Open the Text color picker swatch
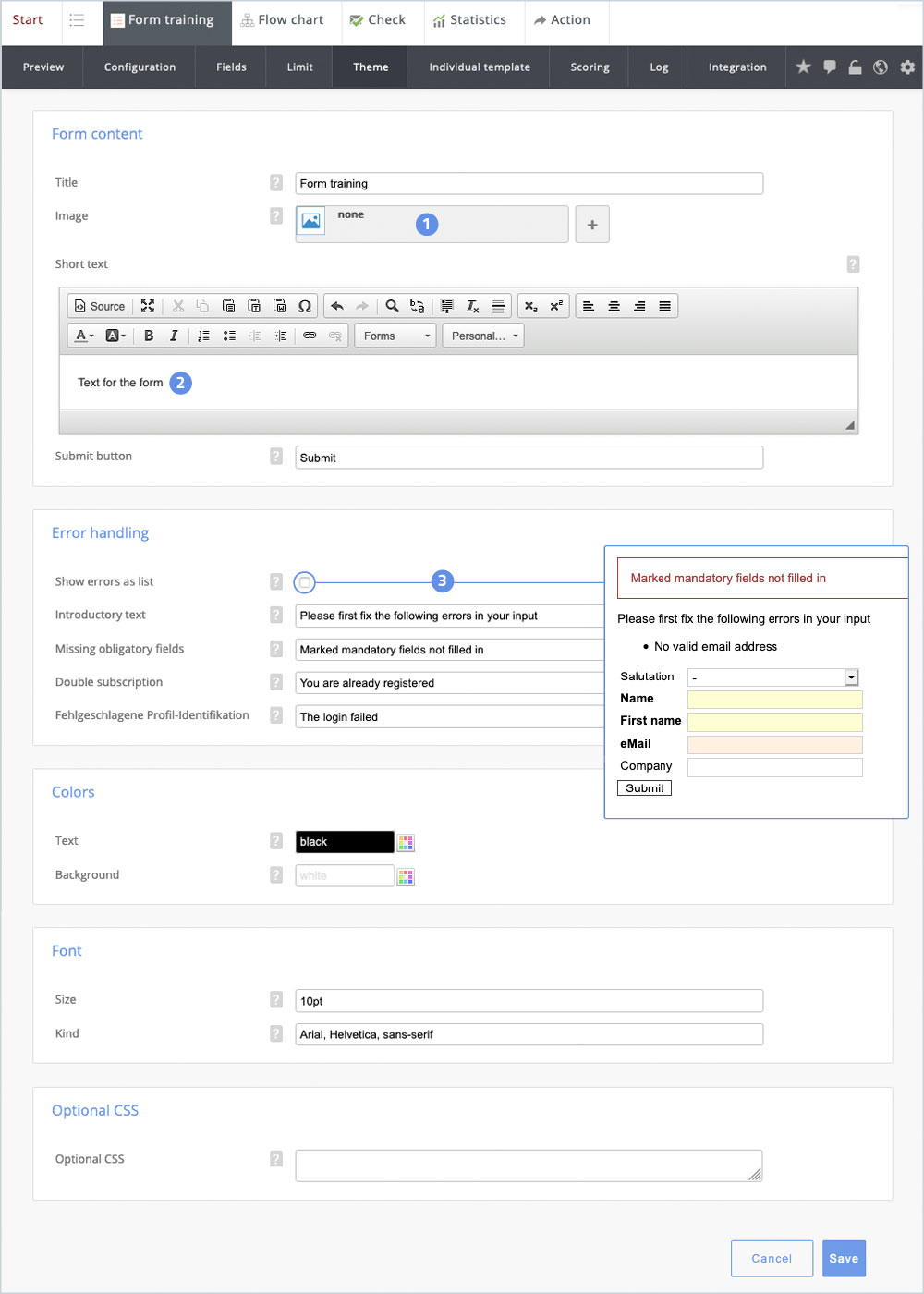 (406, 842)
